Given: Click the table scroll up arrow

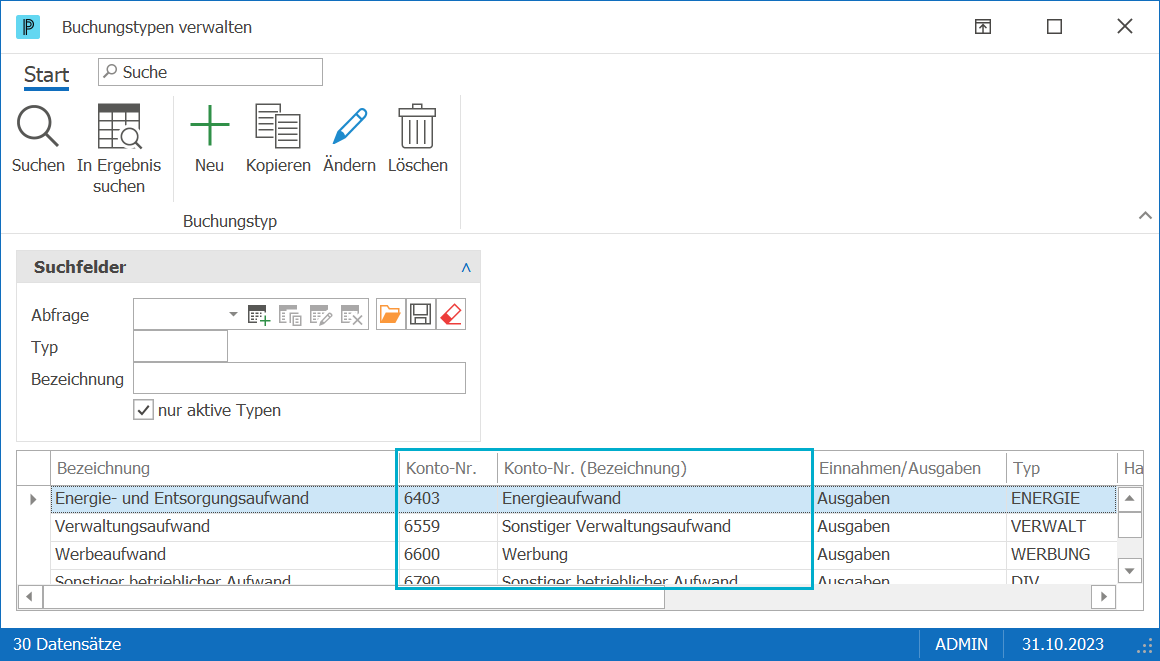Looking at the screenshot, I should [1130, 499].
